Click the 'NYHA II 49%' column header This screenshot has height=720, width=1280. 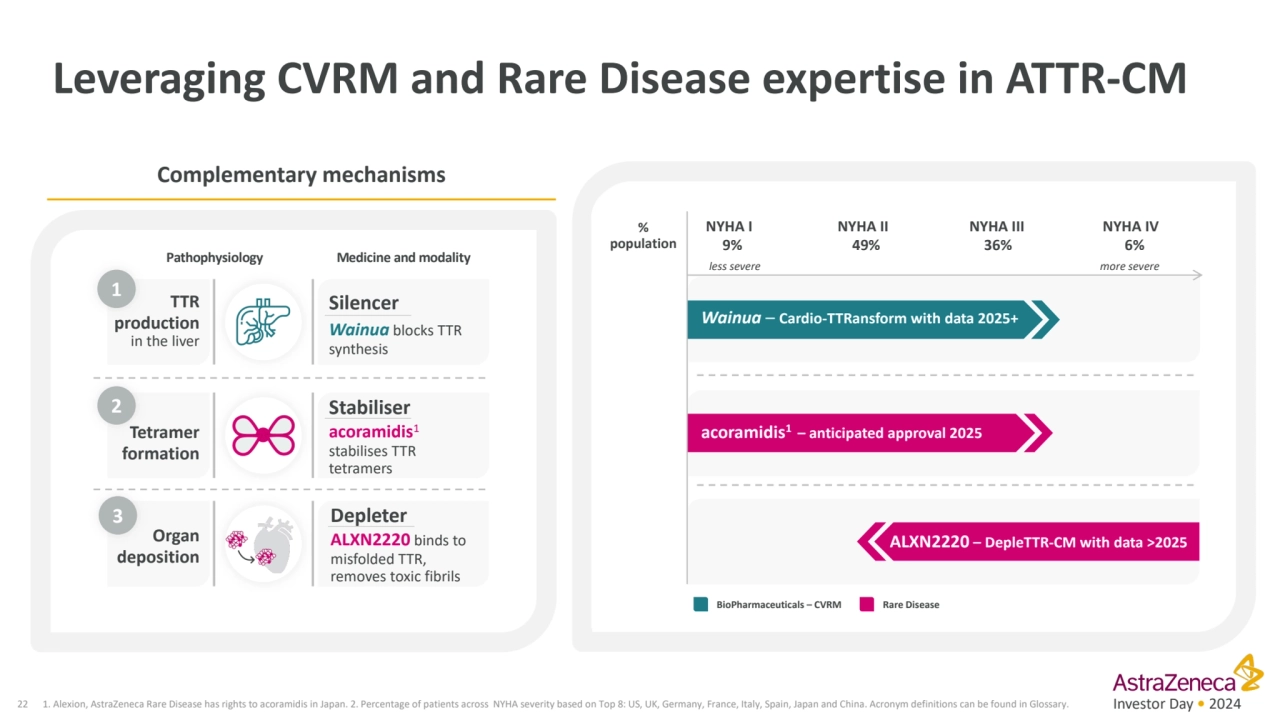pos(863,236)
